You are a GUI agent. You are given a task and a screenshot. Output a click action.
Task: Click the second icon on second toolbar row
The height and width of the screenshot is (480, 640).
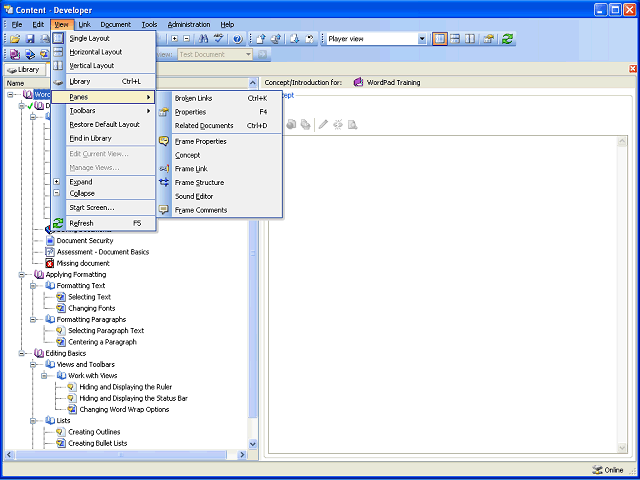30,54
